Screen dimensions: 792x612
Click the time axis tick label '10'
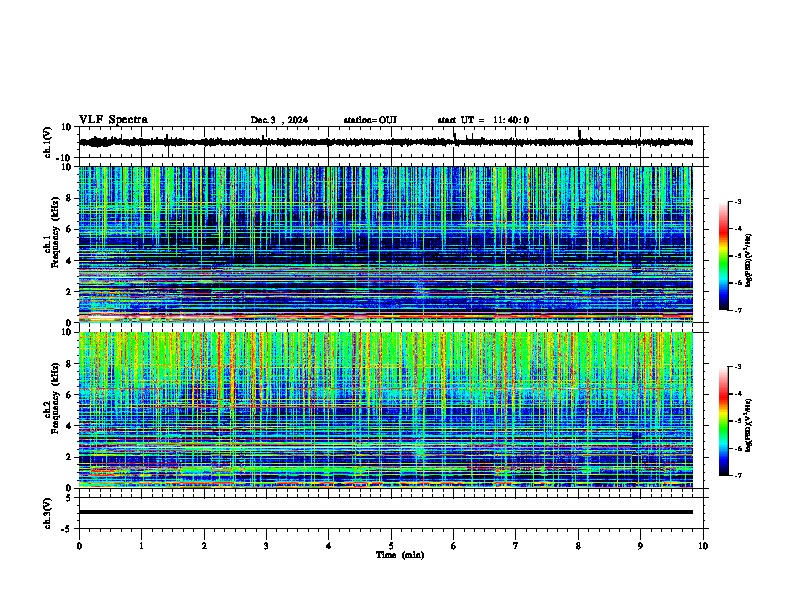point(703,546)
